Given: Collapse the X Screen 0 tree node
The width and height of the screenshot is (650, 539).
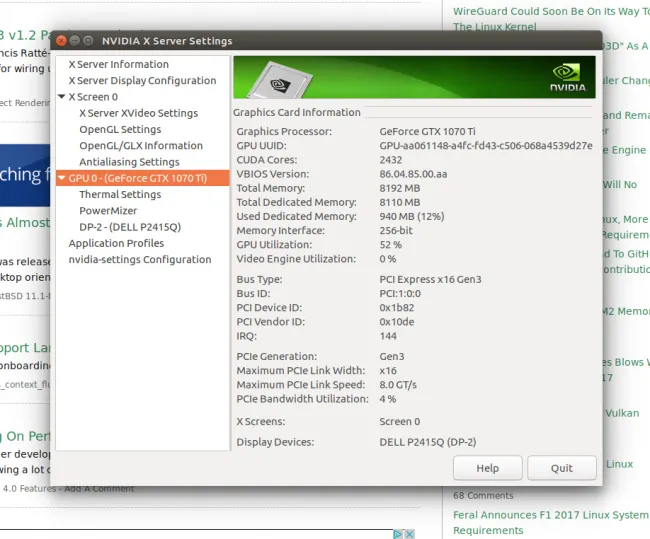Looking at the screenshot, I should (62, 97).
